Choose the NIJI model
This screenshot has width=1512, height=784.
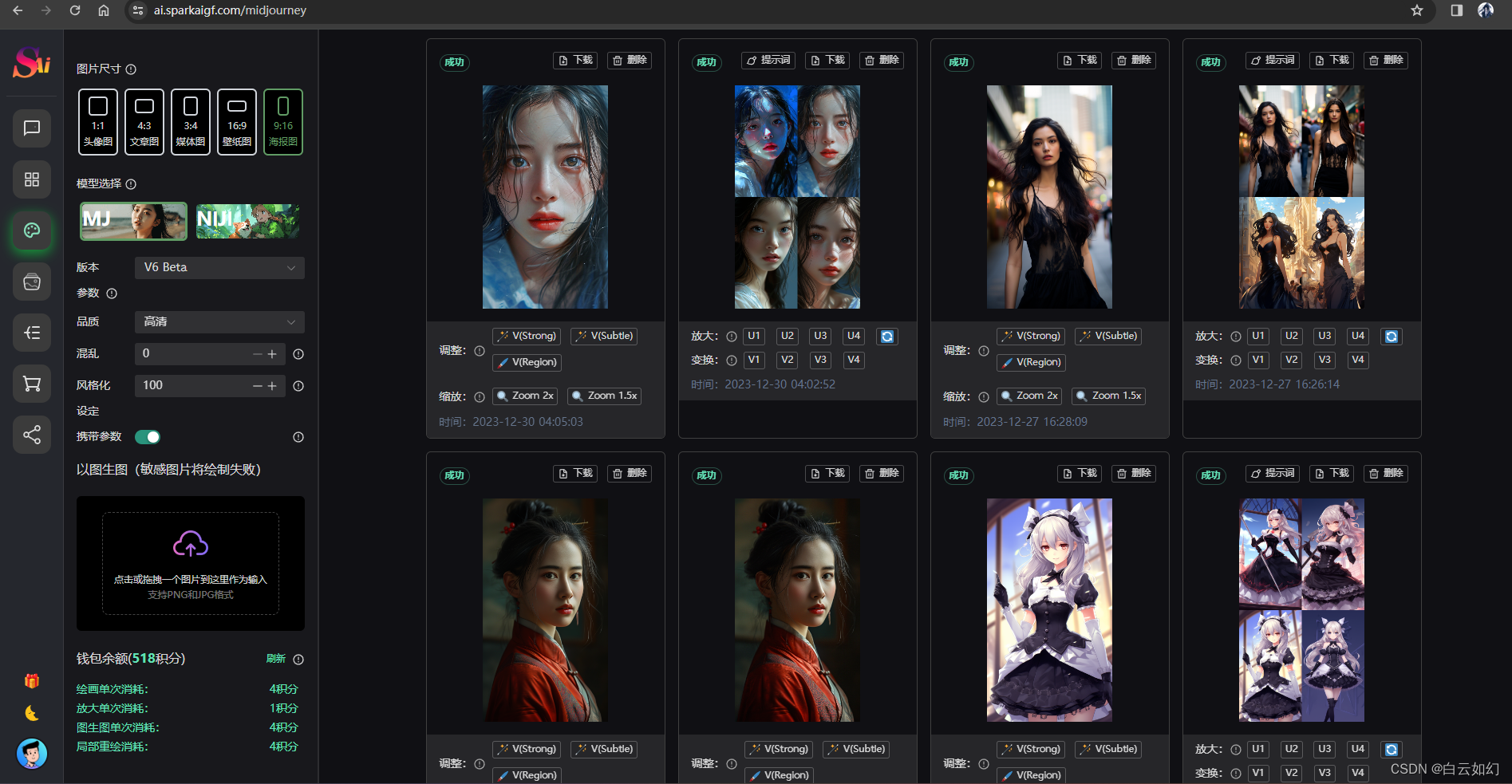247,221
